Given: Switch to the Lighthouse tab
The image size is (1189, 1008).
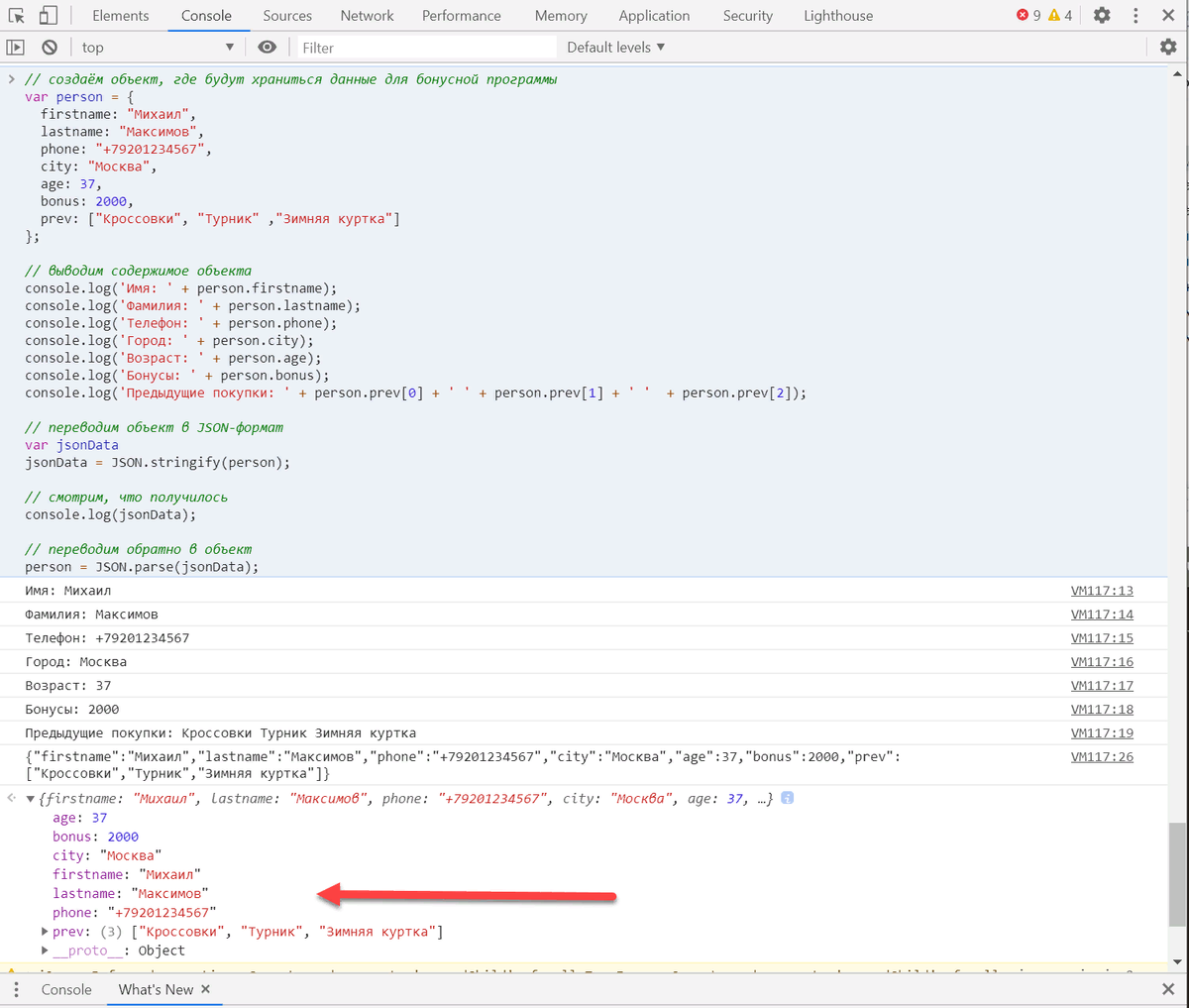Looking at the screenshot, I should tap(838, 16).
